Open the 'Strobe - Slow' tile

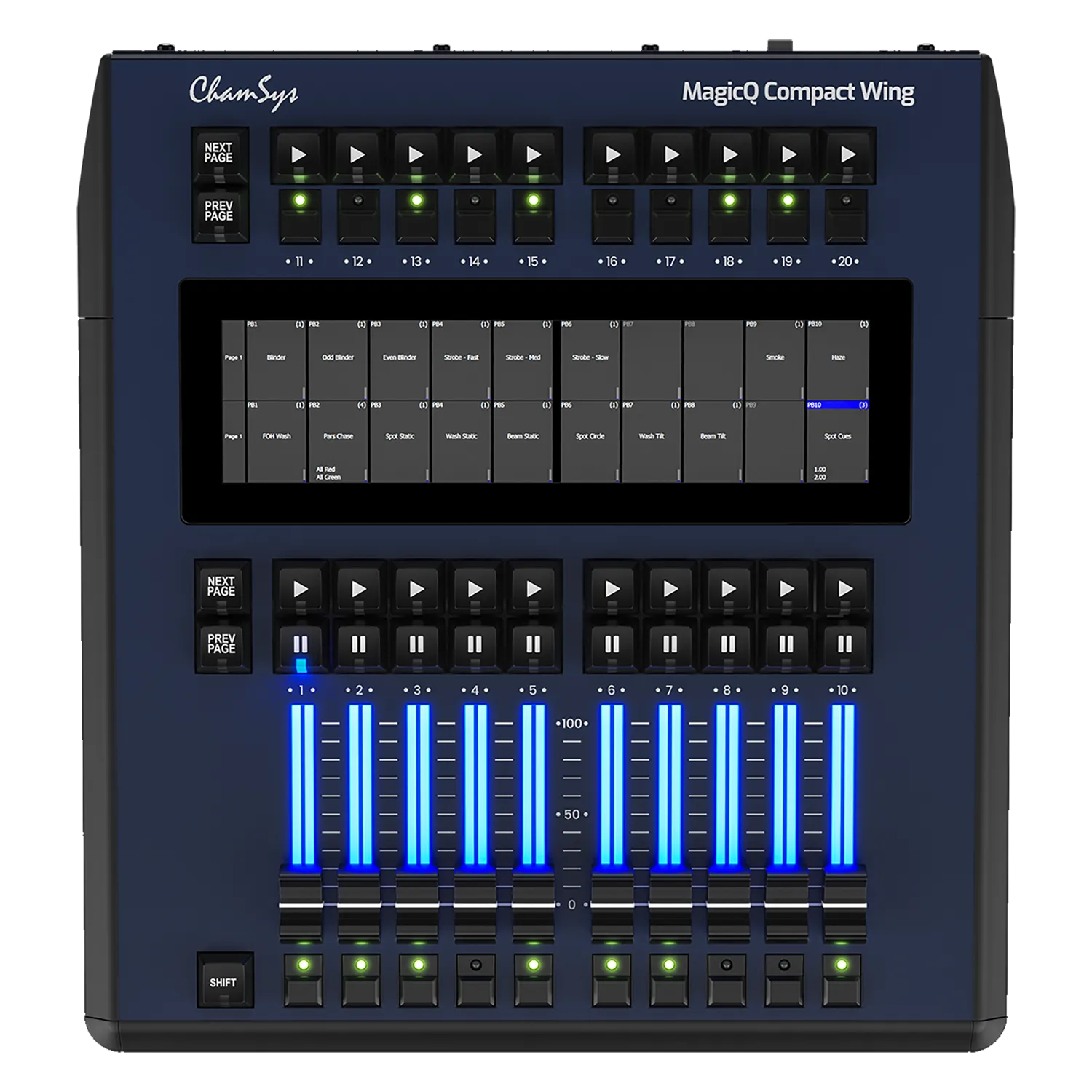tap(590, 360)
